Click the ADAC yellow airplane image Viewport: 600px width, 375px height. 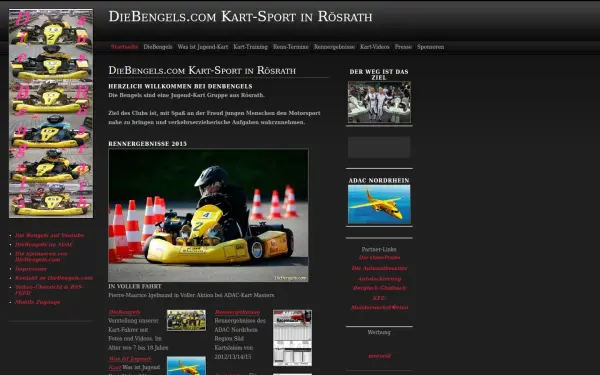click(379, 204)
